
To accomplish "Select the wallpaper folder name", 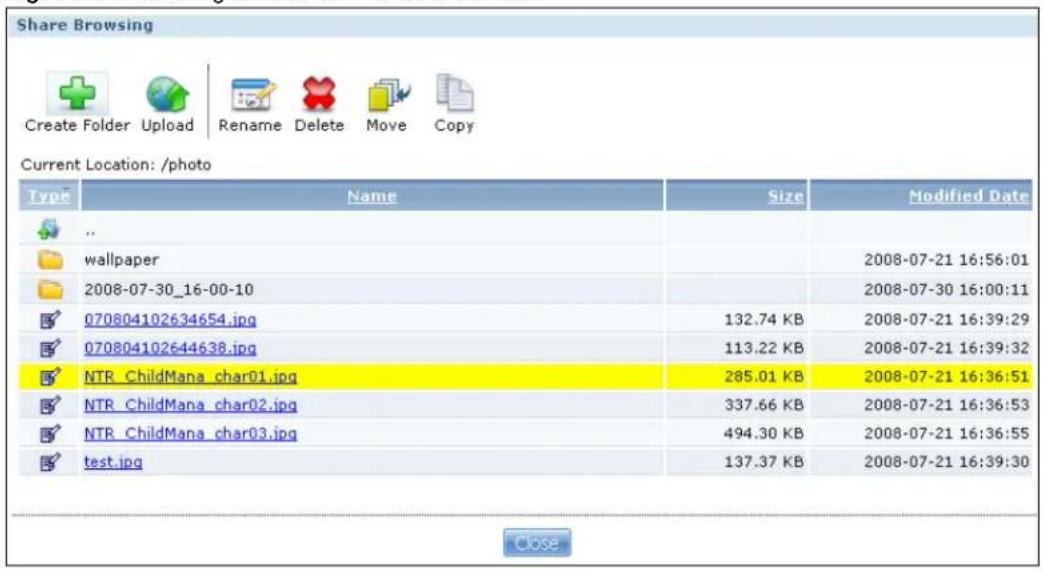I will click(x=122, y=260).
